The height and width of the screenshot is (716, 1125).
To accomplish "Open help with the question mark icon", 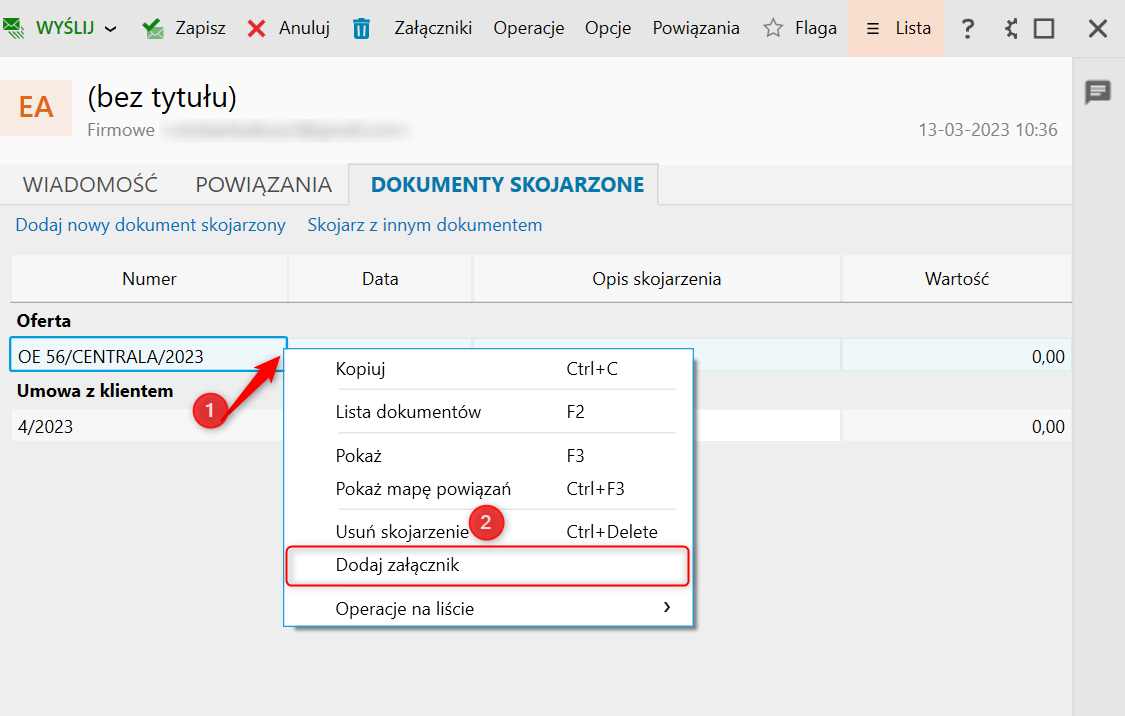I will click(968, 29).
